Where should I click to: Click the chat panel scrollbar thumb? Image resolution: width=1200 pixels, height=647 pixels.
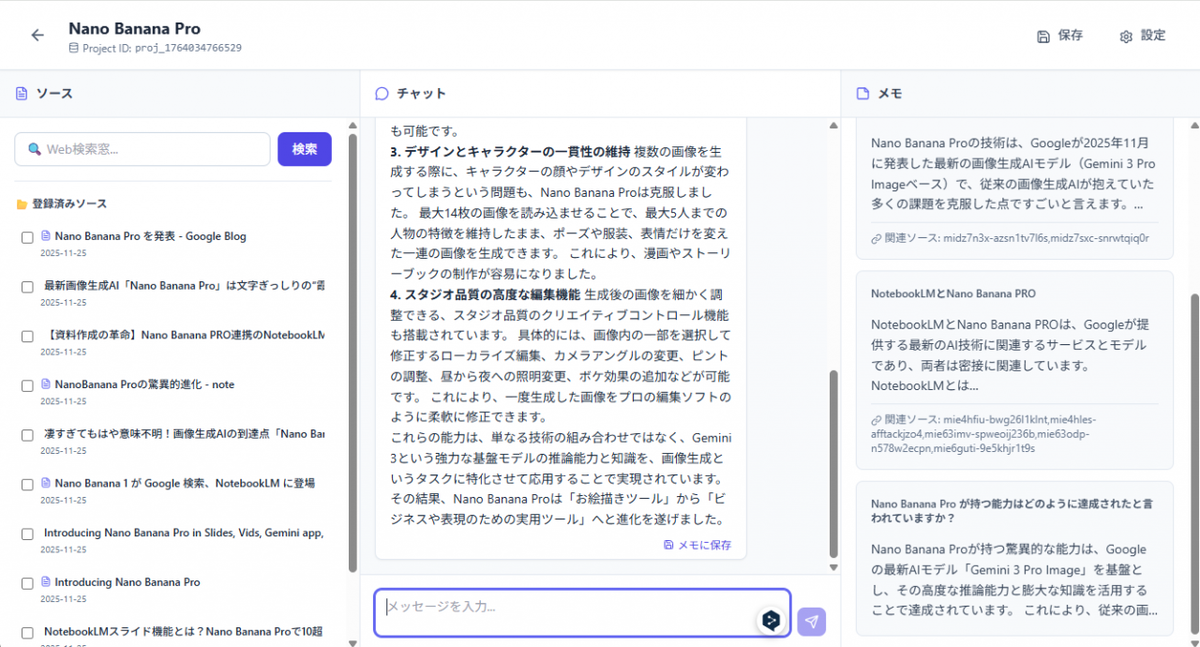pos(834,464)
